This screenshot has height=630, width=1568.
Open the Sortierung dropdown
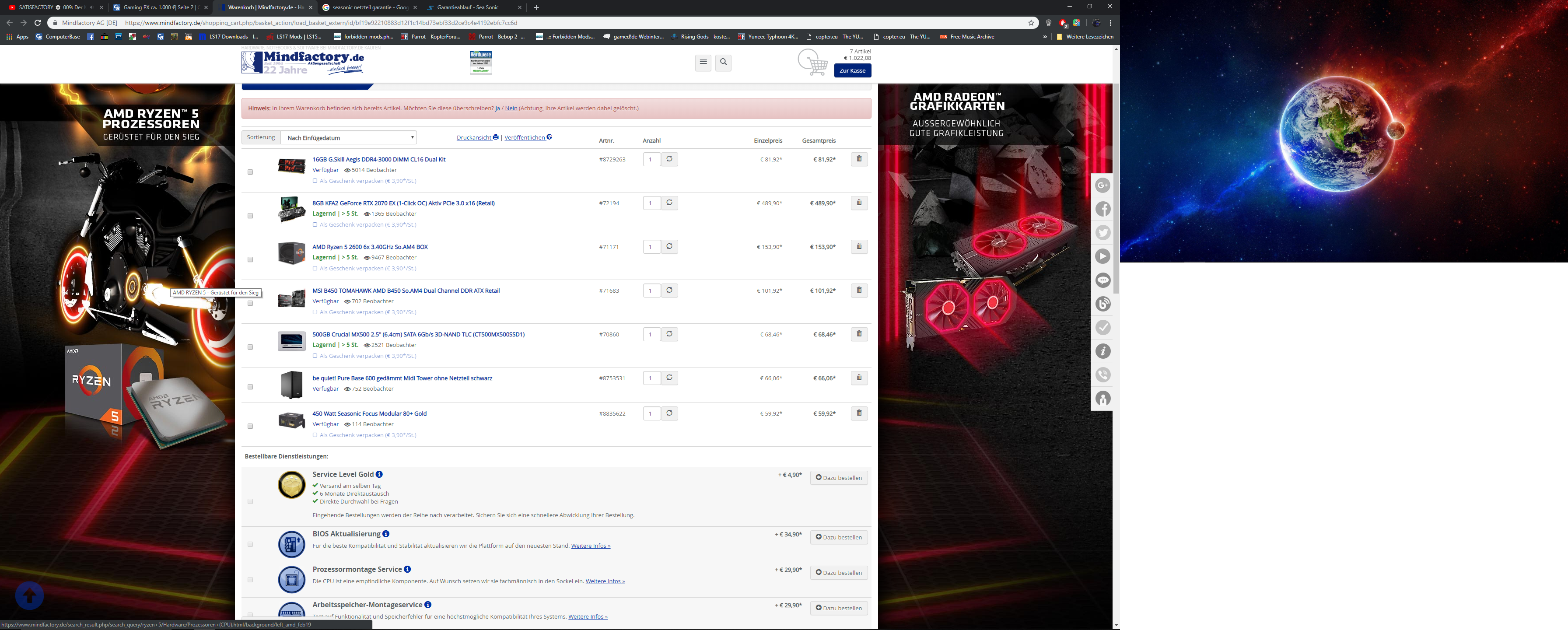[x=348, y=137]
